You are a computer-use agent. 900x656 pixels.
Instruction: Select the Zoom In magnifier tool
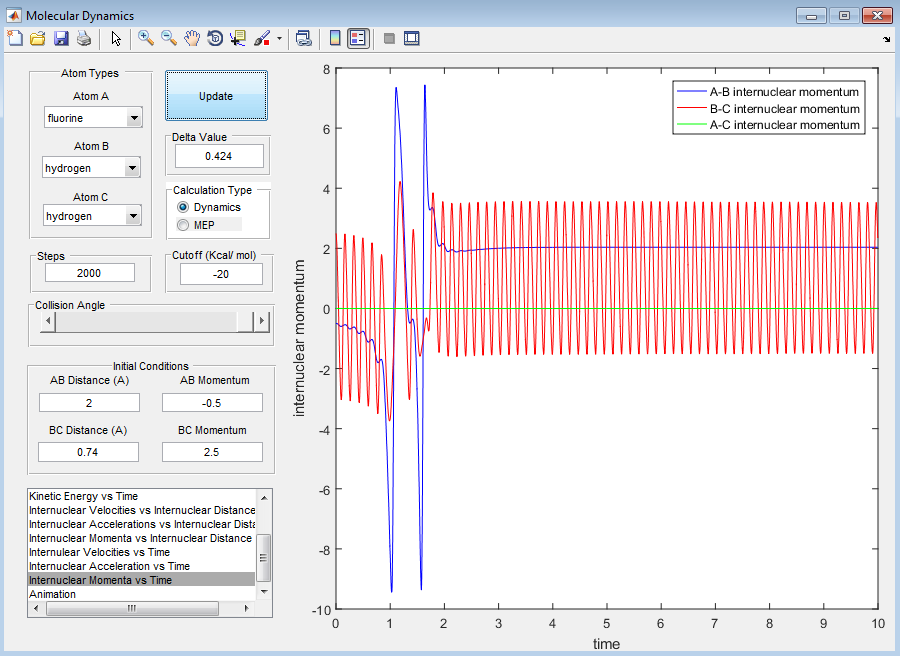pos(146,39)
